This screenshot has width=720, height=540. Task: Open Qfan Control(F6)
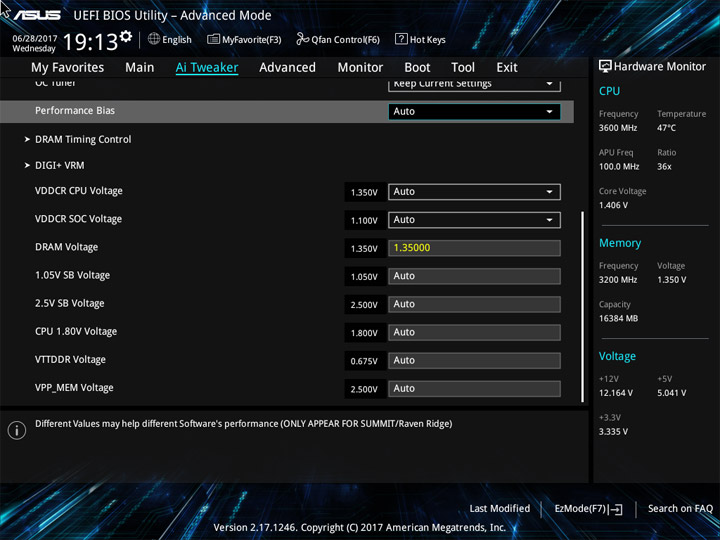[x=338, y=39]
